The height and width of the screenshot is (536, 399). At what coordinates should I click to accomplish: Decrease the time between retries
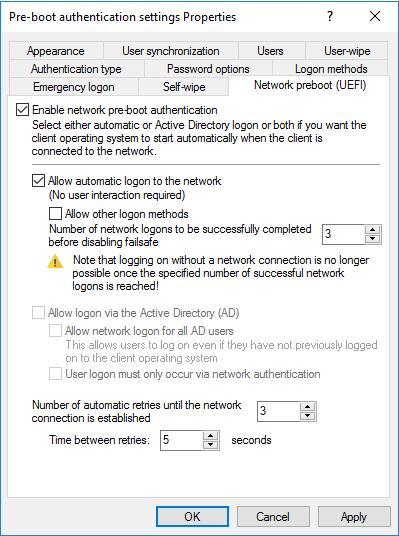click(211, 445)
